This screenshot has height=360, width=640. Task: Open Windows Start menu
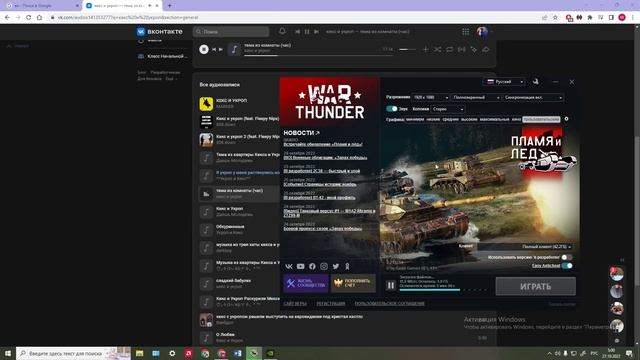(7, 353)
